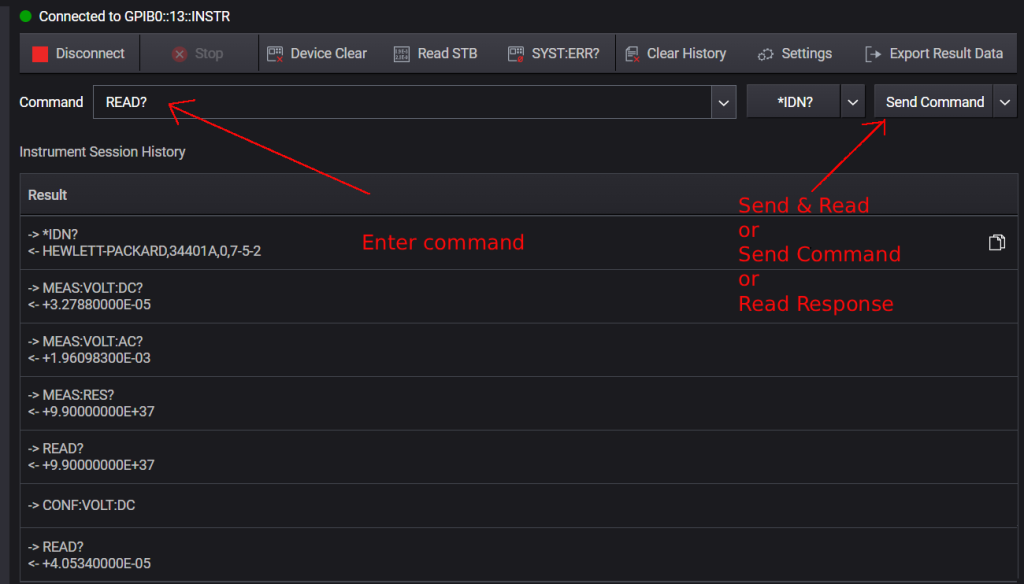Image resolution: width=1024 pixels, height=584 pixels.
Task: Focus the Command input field
Action: [402, 102]
